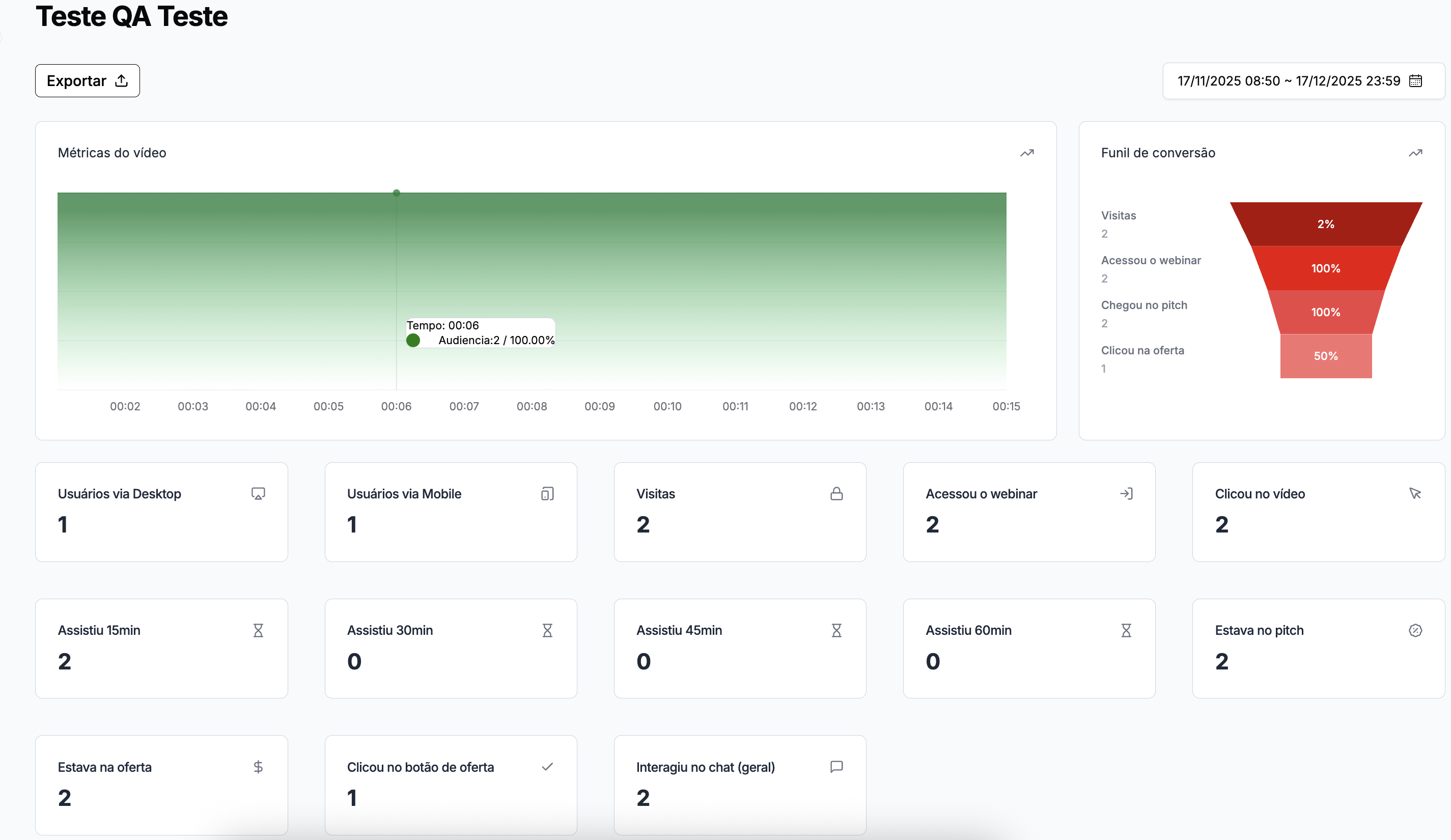Click the Exportar button
The image size is (1451, 840).
[87, 80]
